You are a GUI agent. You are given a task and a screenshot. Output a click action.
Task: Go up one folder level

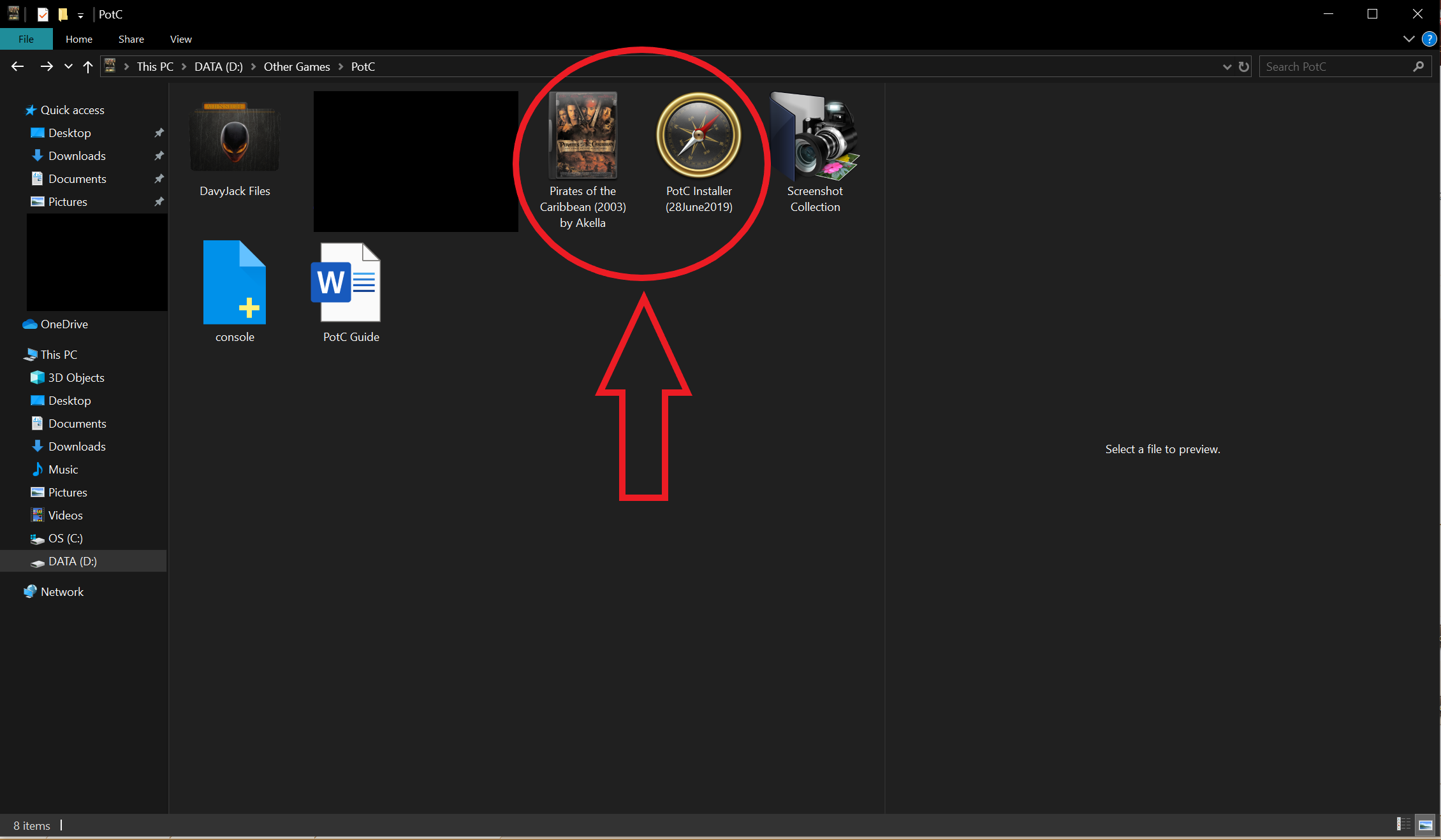click(88, 66)
